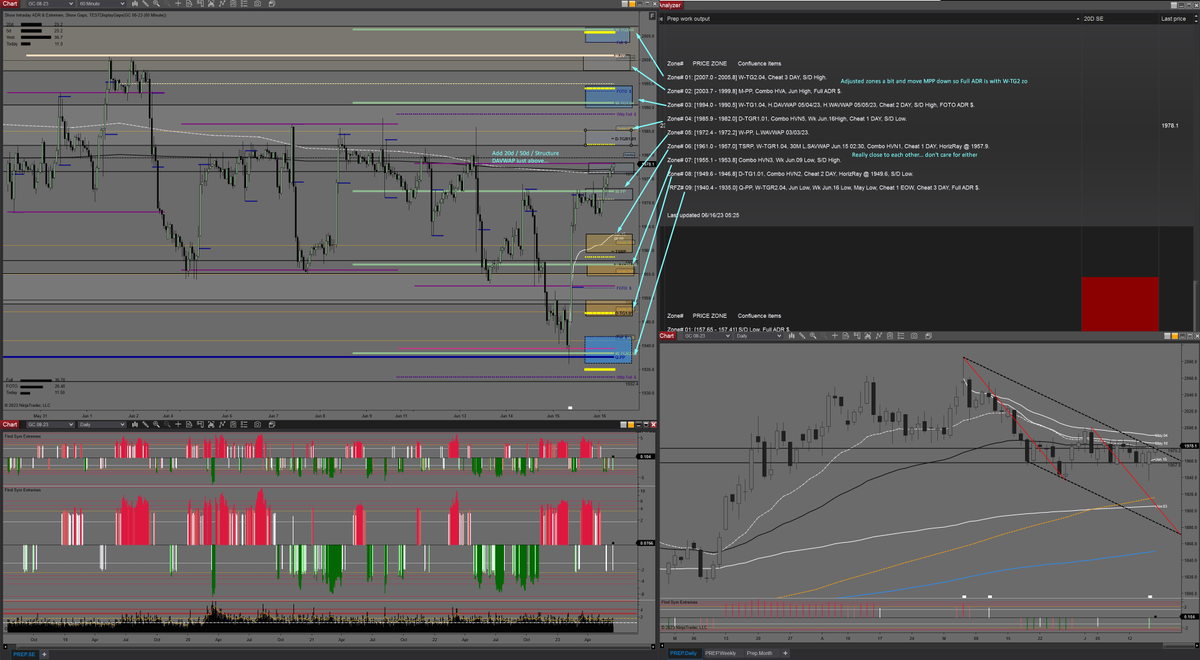Open bar type selector in PREP.Daily chart
The image size is (1200, 660).
pyautogui.click(x=792, y=336)
